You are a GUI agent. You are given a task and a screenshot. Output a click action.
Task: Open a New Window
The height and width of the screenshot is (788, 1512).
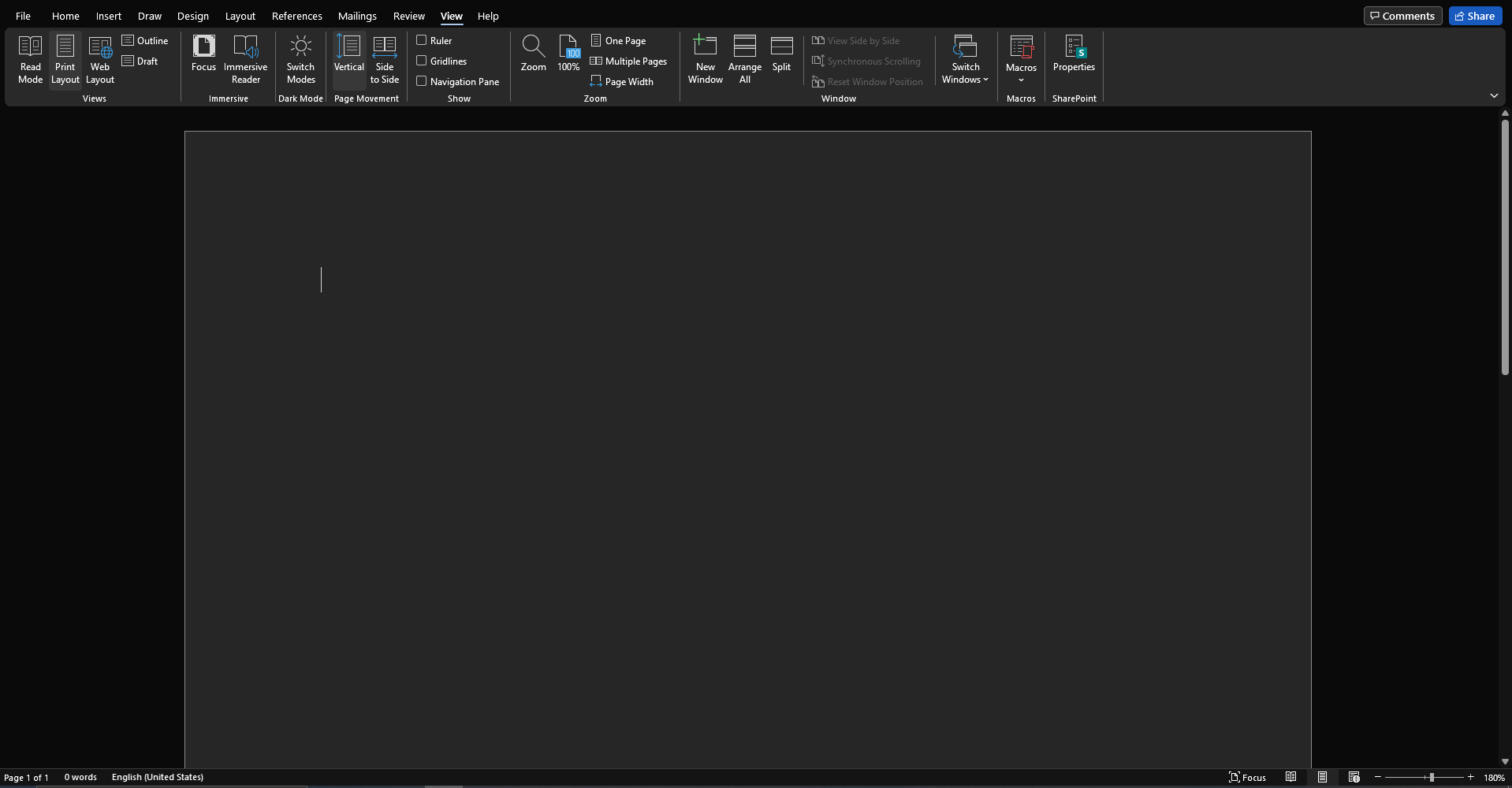[705, 59]
